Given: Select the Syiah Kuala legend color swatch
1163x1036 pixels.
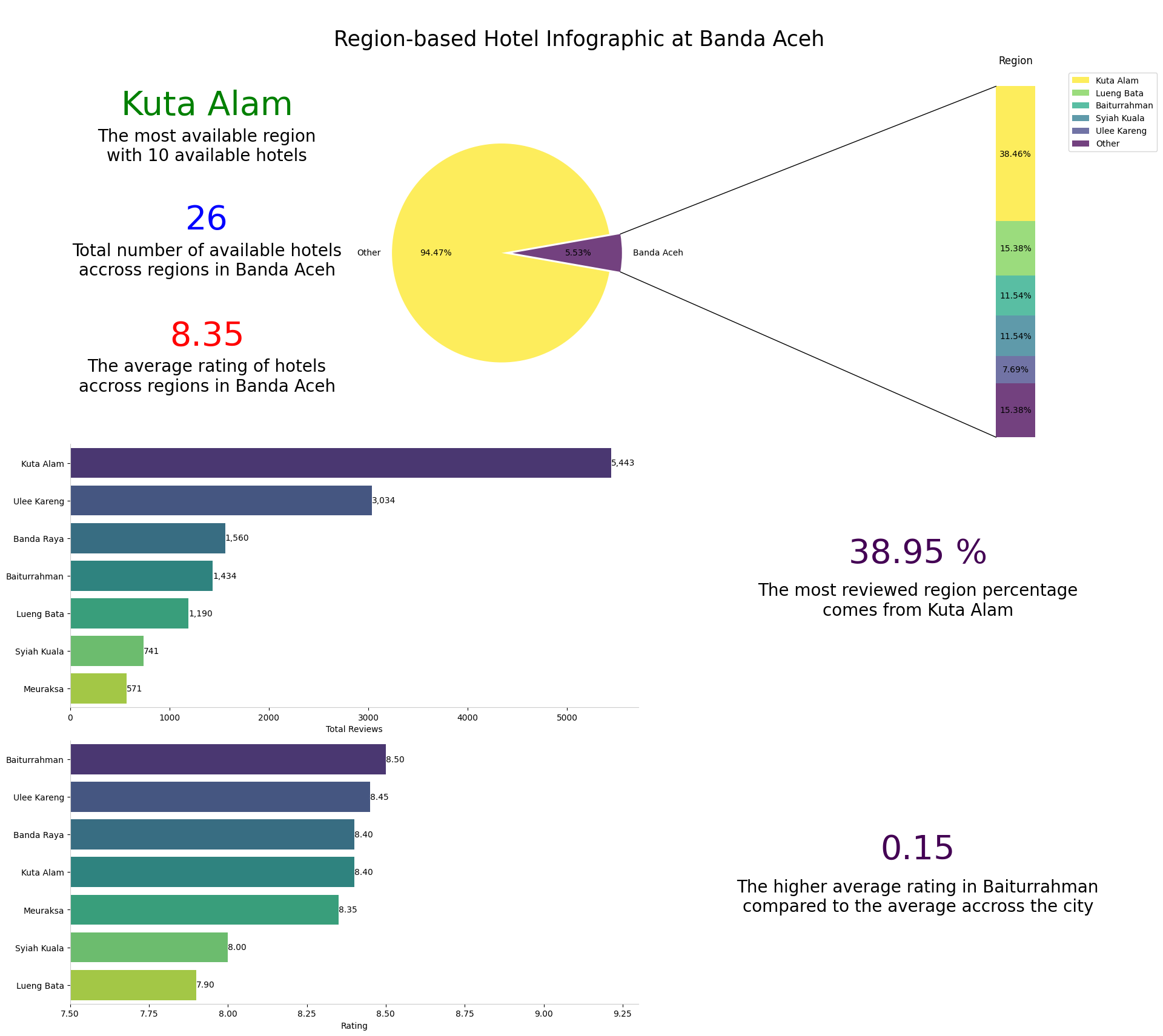Looking at the screenshot, I should 1080,118.
